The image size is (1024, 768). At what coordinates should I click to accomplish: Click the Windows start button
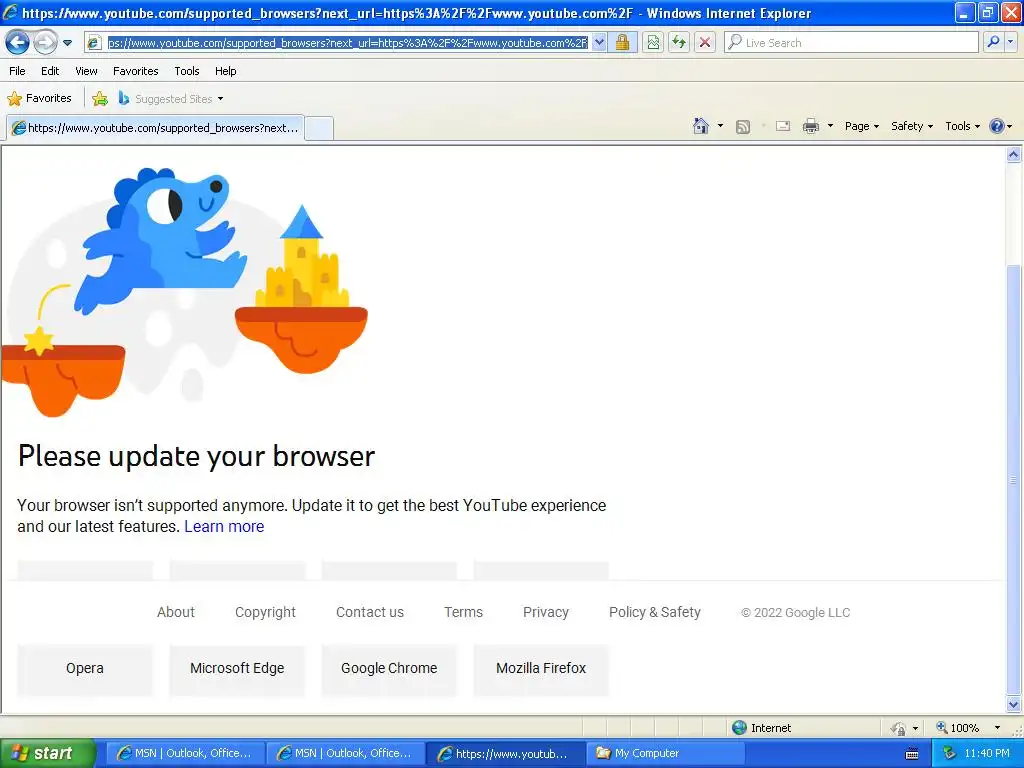[x=48, y=753]
